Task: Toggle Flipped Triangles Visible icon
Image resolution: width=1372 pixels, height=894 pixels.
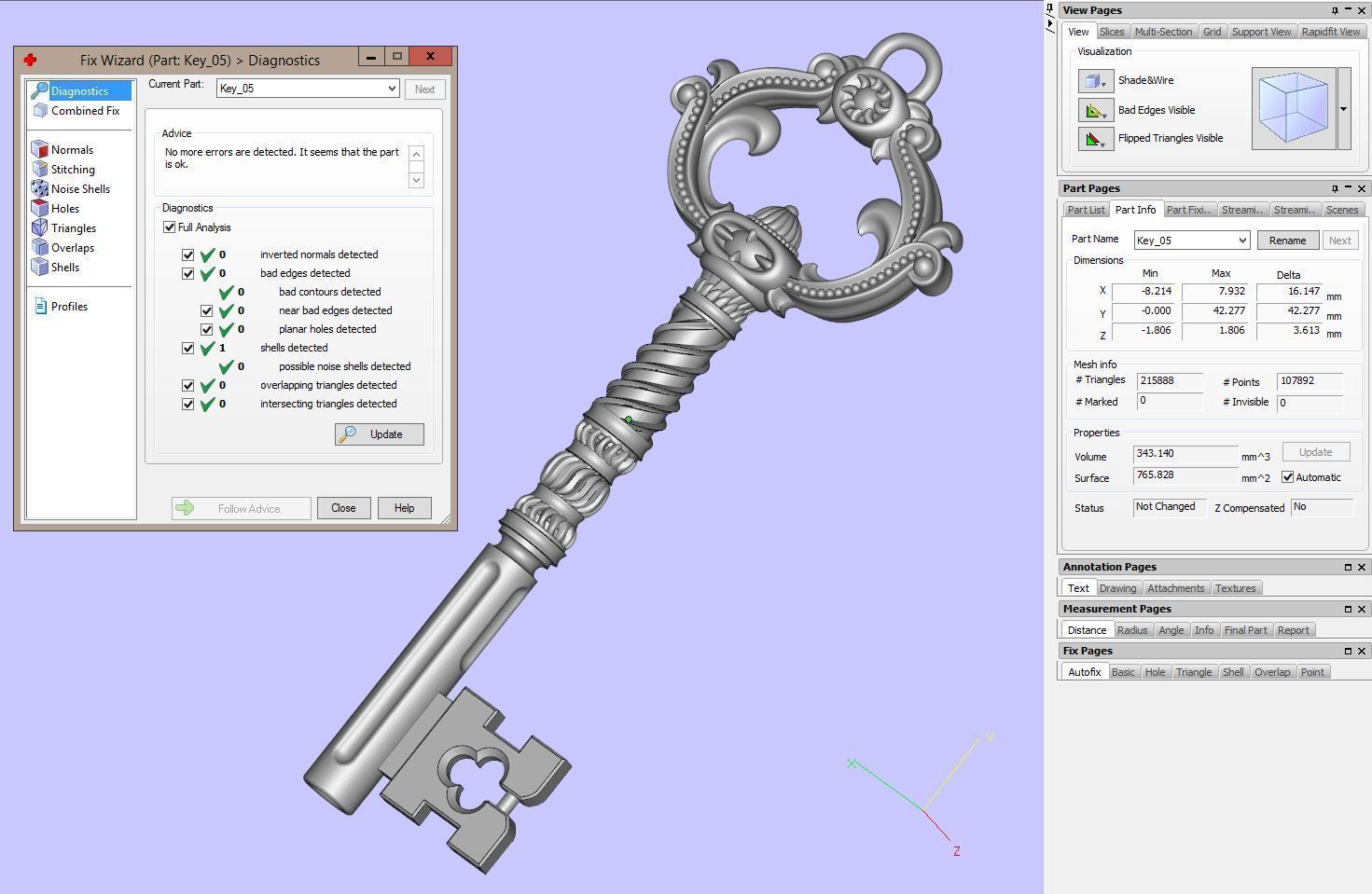Action: [x=1095, y=139]
